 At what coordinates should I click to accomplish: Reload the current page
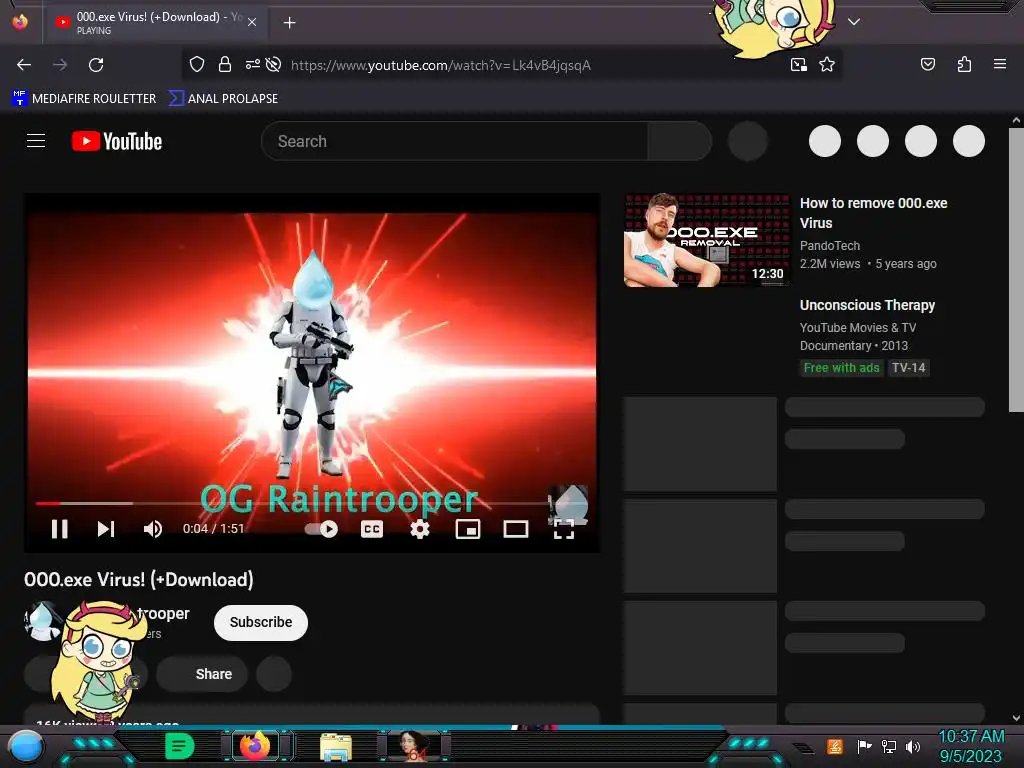pyautogui.click(x=96, y=65)
